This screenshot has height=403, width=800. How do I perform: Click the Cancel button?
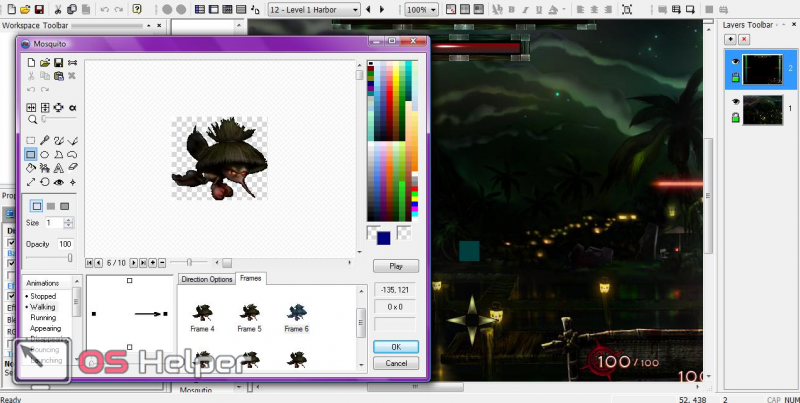coord(396,363)
